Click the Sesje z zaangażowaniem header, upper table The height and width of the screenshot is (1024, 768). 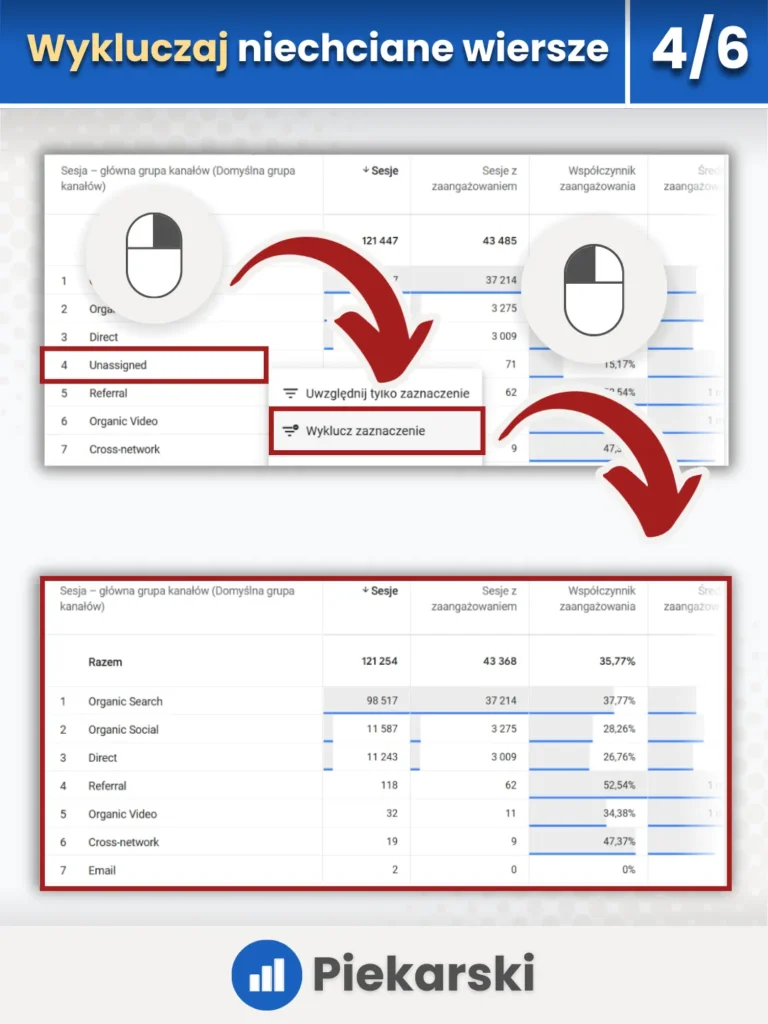pyautogui.click(x=474, y=178)
